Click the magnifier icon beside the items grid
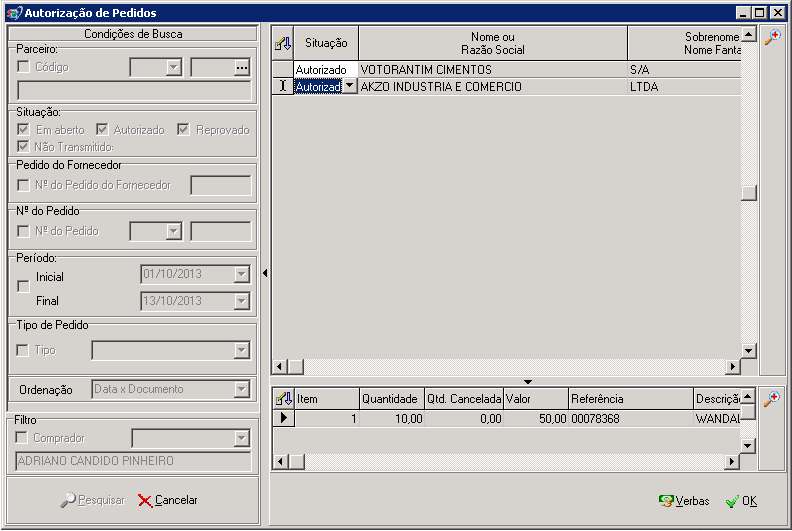Viewport: 792px width, 531px height. [772, 399]
